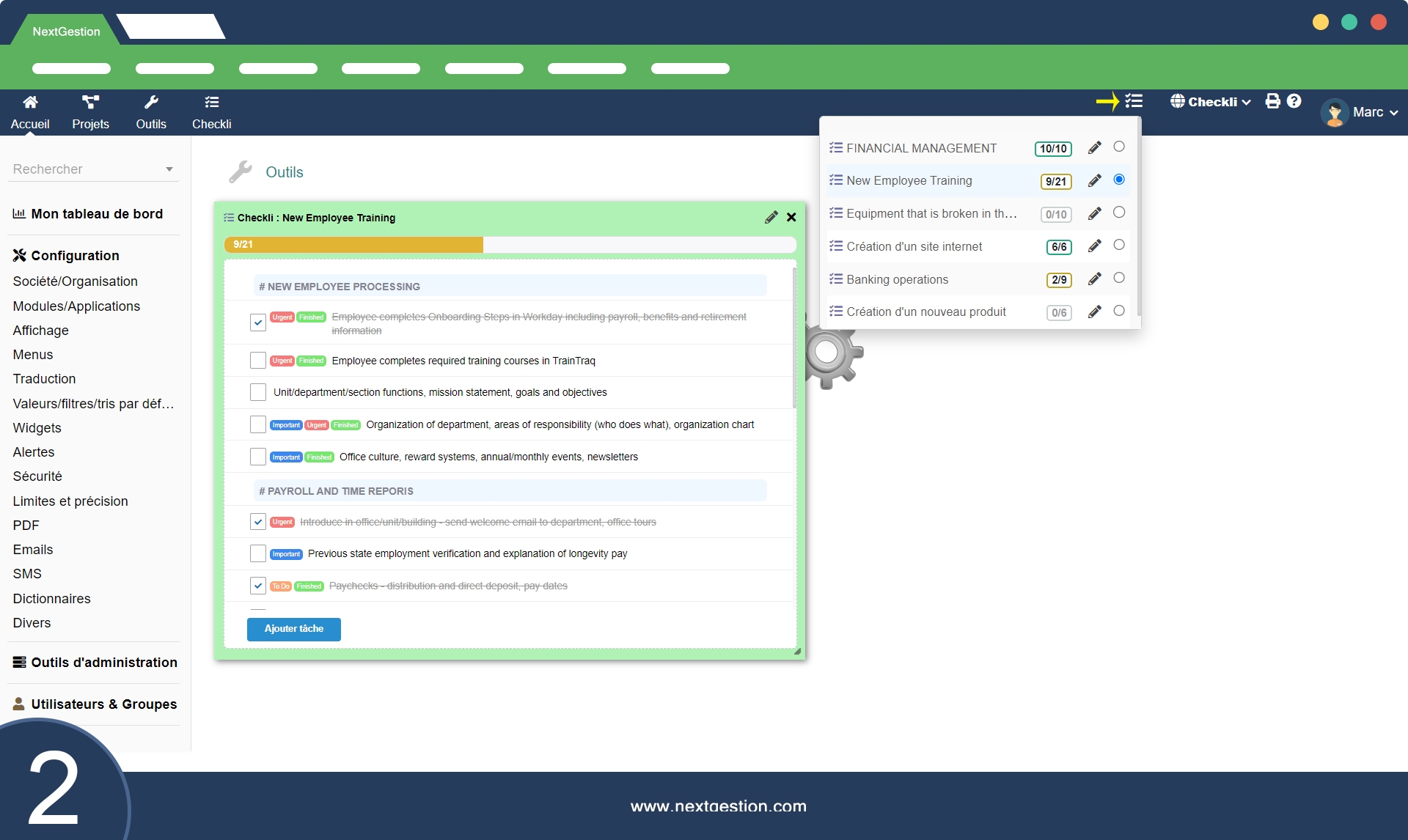
Task: Close the Checkli New Employee Training panel
Action: 791,218
